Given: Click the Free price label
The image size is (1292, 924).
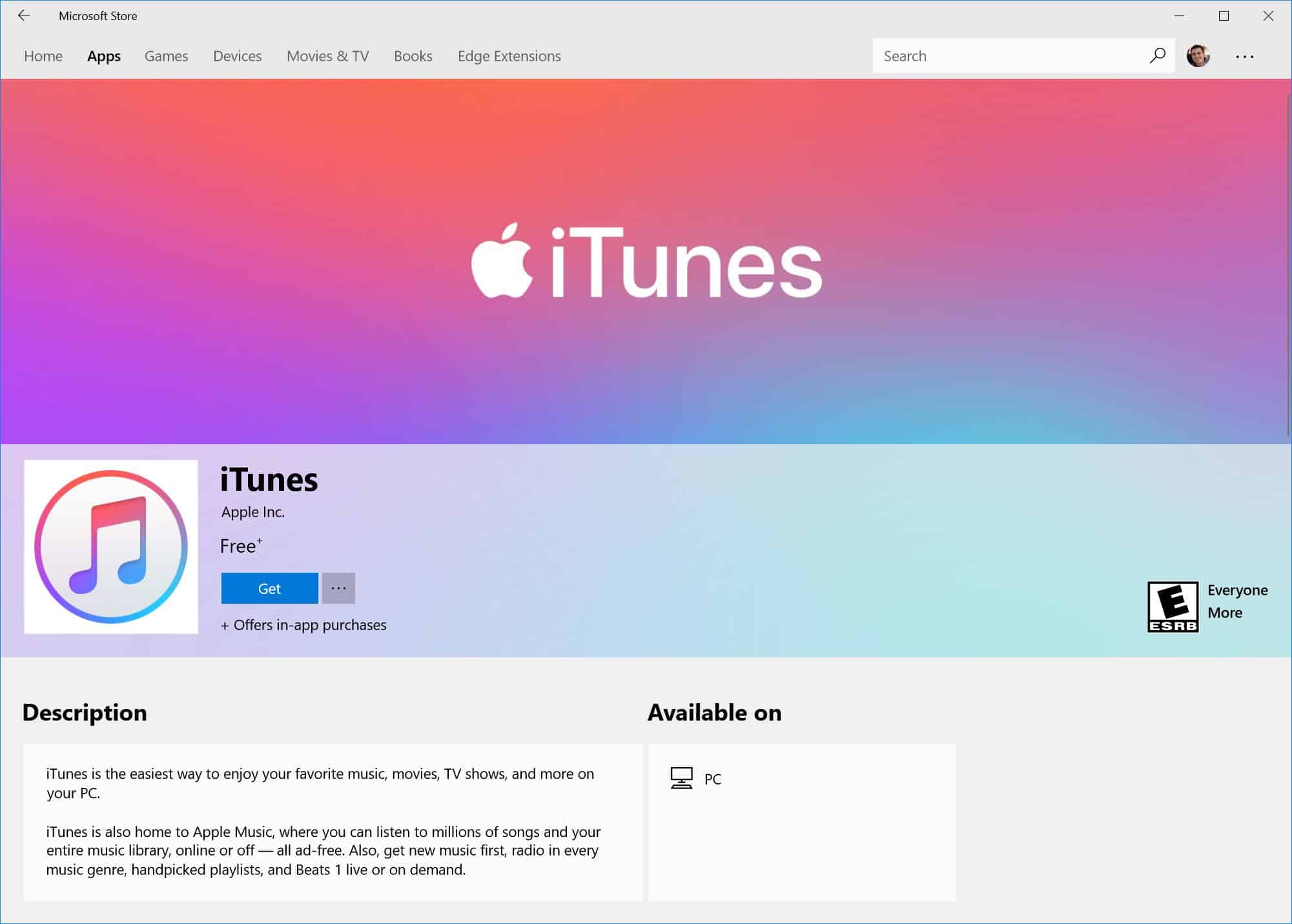Looking at the screenshot, I should pyautogui.click(x=241, y=546).
